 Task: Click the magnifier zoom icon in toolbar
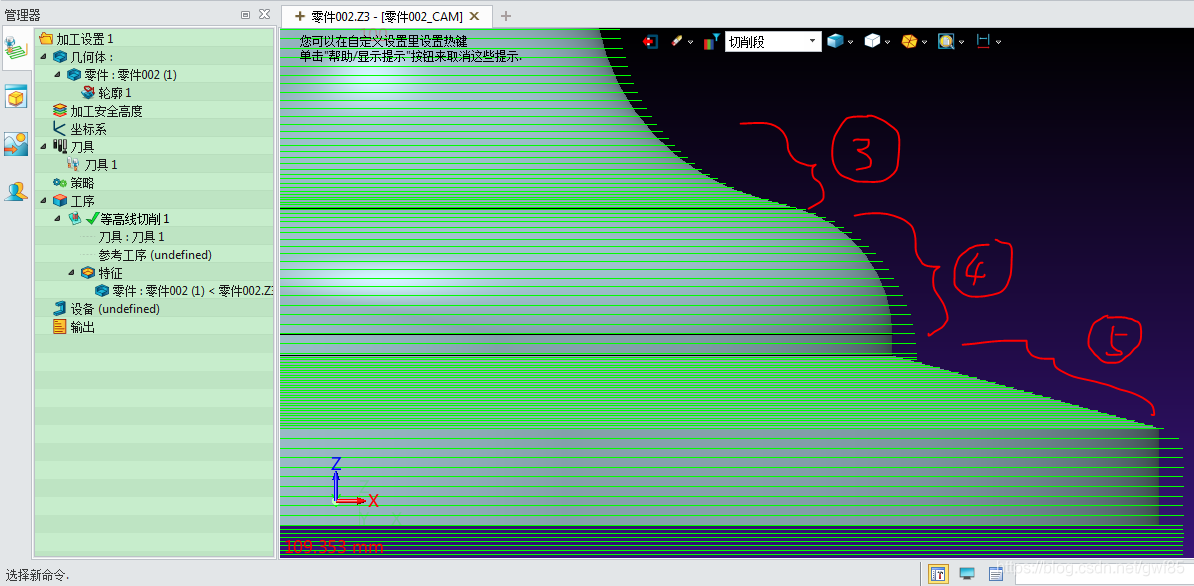pos(946,42)
